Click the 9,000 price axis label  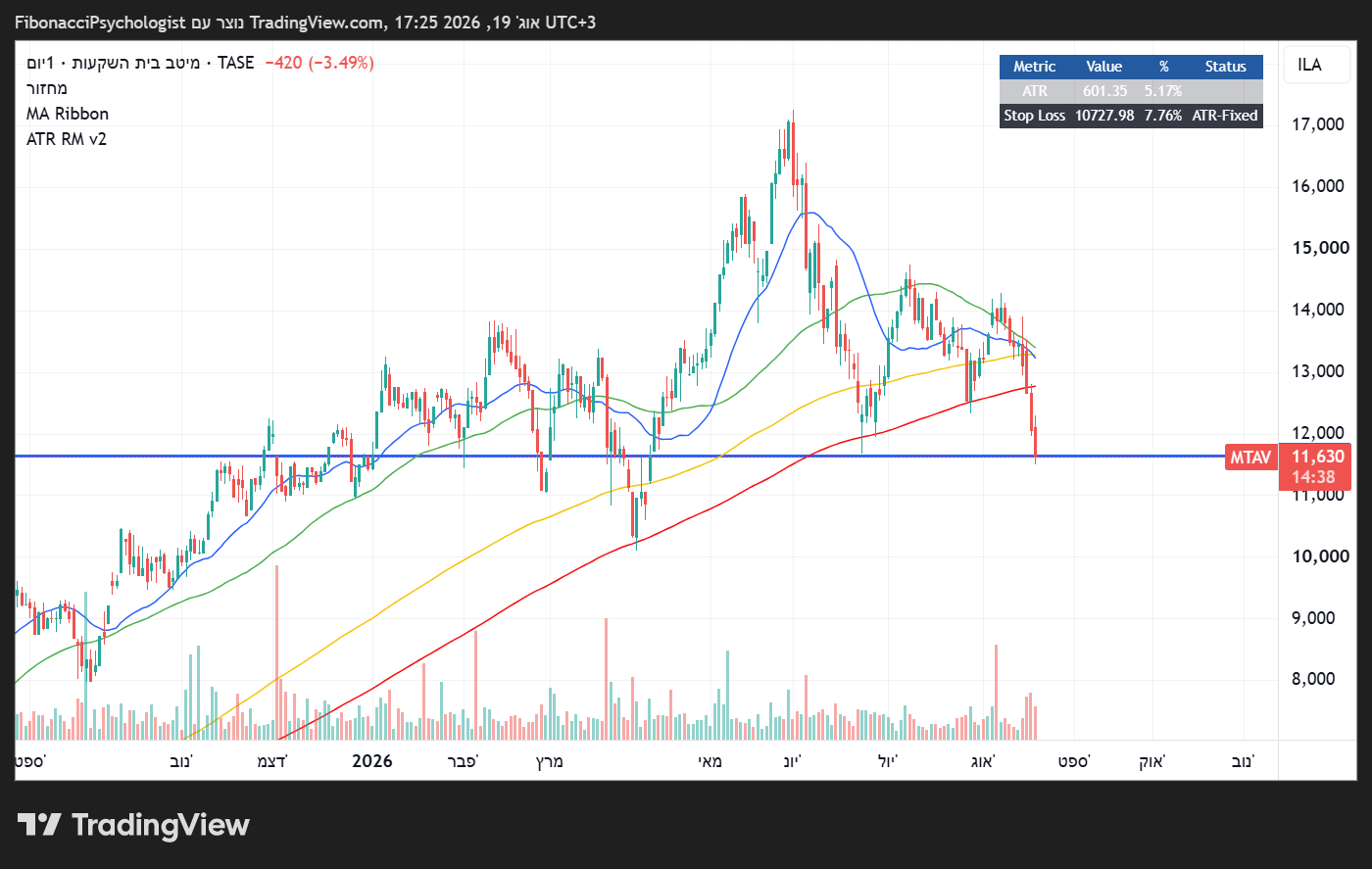pyautogui.click(x=1314, y=618)
